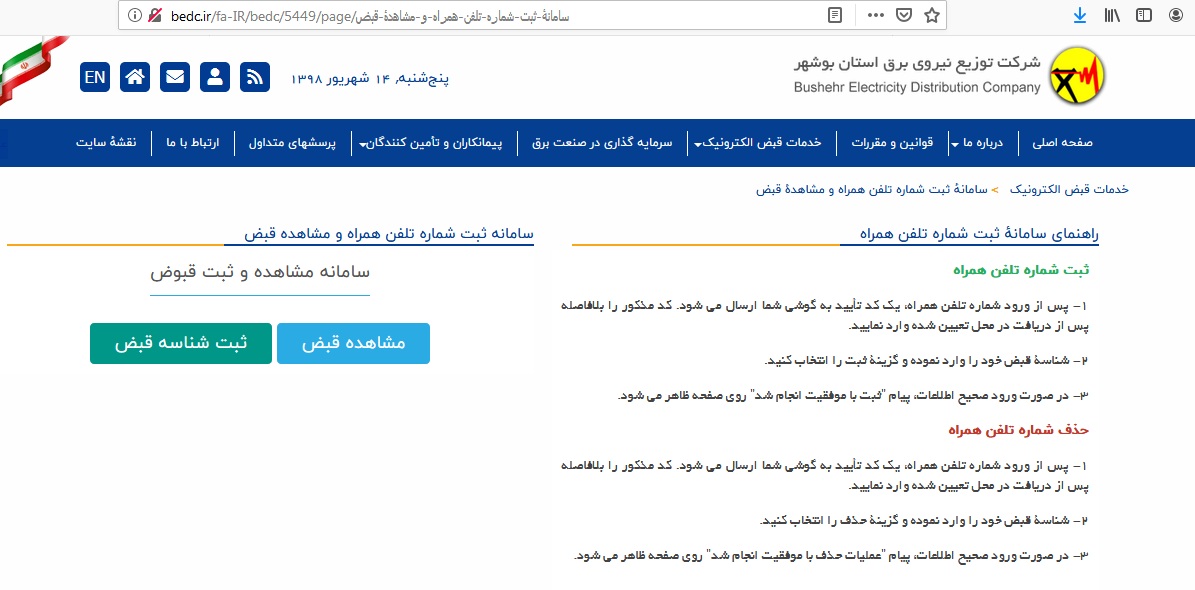1195x590 pixels.
Task: Open ارتباط با ما menu item
Action: tap(193, 143)
